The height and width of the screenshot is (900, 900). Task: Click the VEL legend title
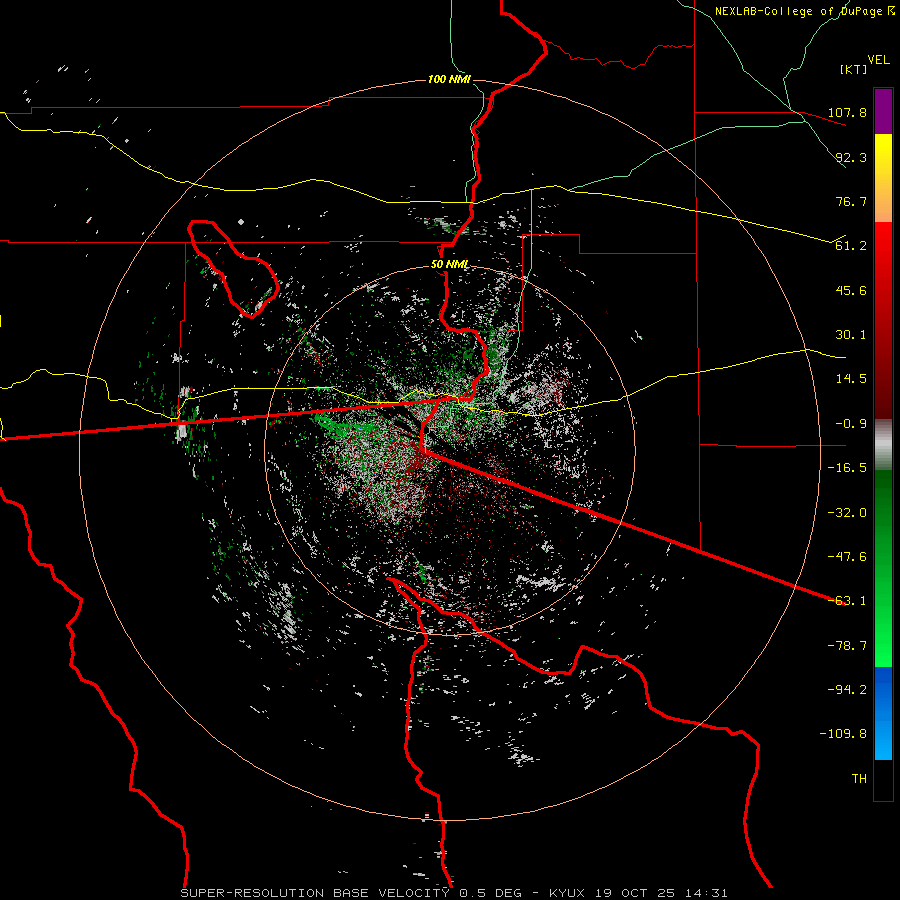878,60
